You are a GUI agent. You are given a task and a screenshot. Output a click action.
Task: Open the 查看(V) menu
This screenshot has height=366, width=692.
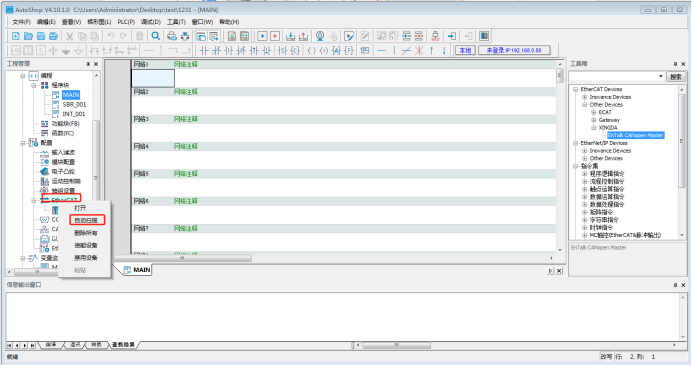pos(71,22)
